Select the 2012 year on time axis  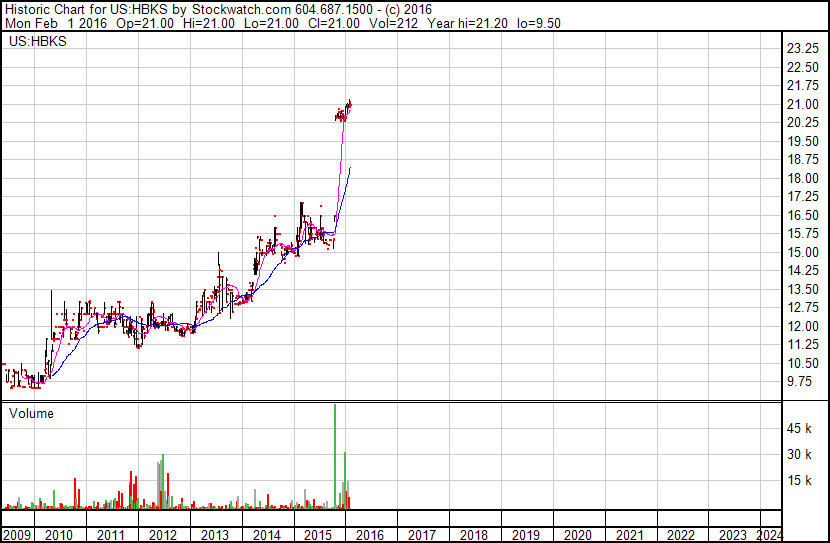pos(163,535)
